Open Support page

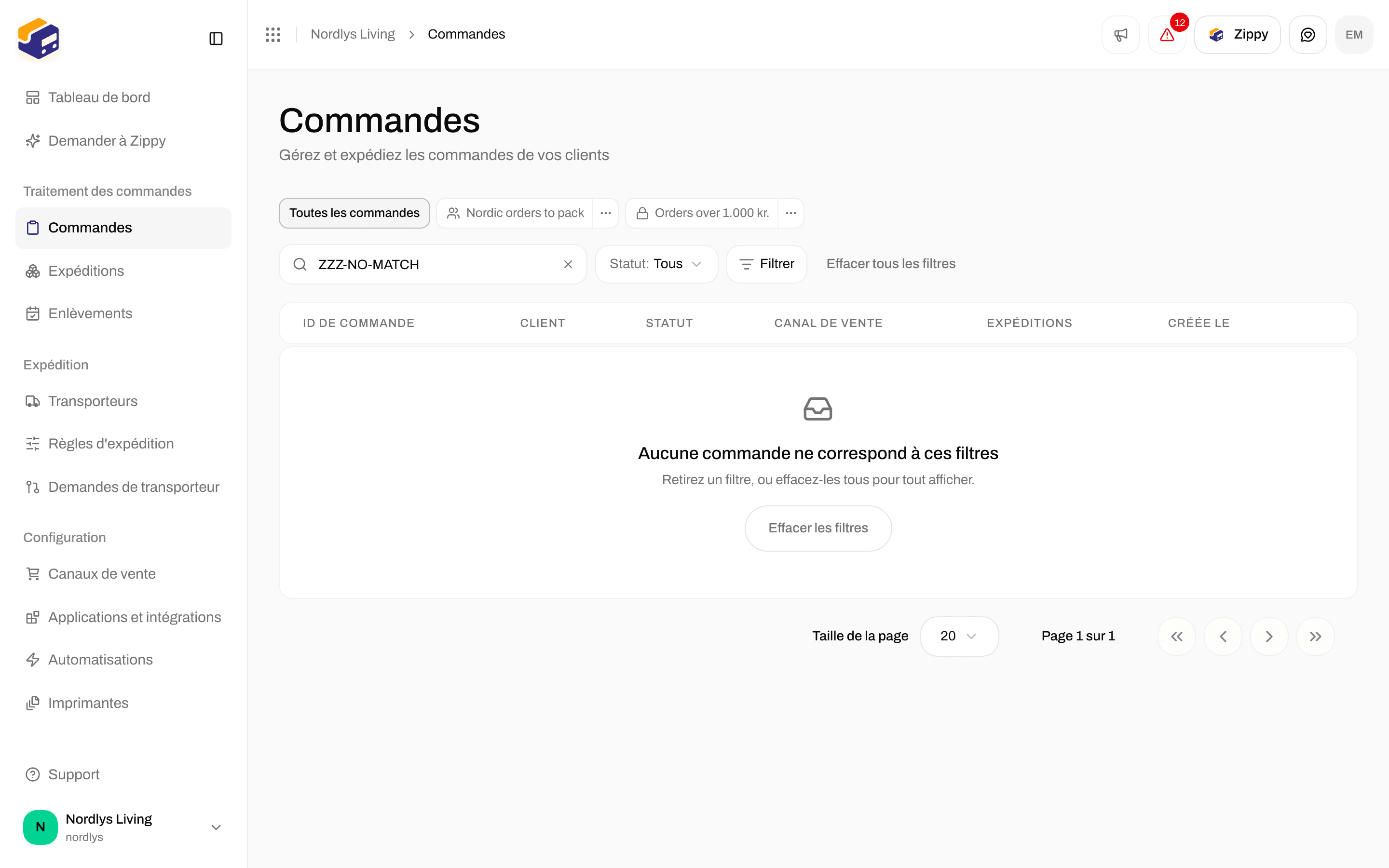[123, 774]
